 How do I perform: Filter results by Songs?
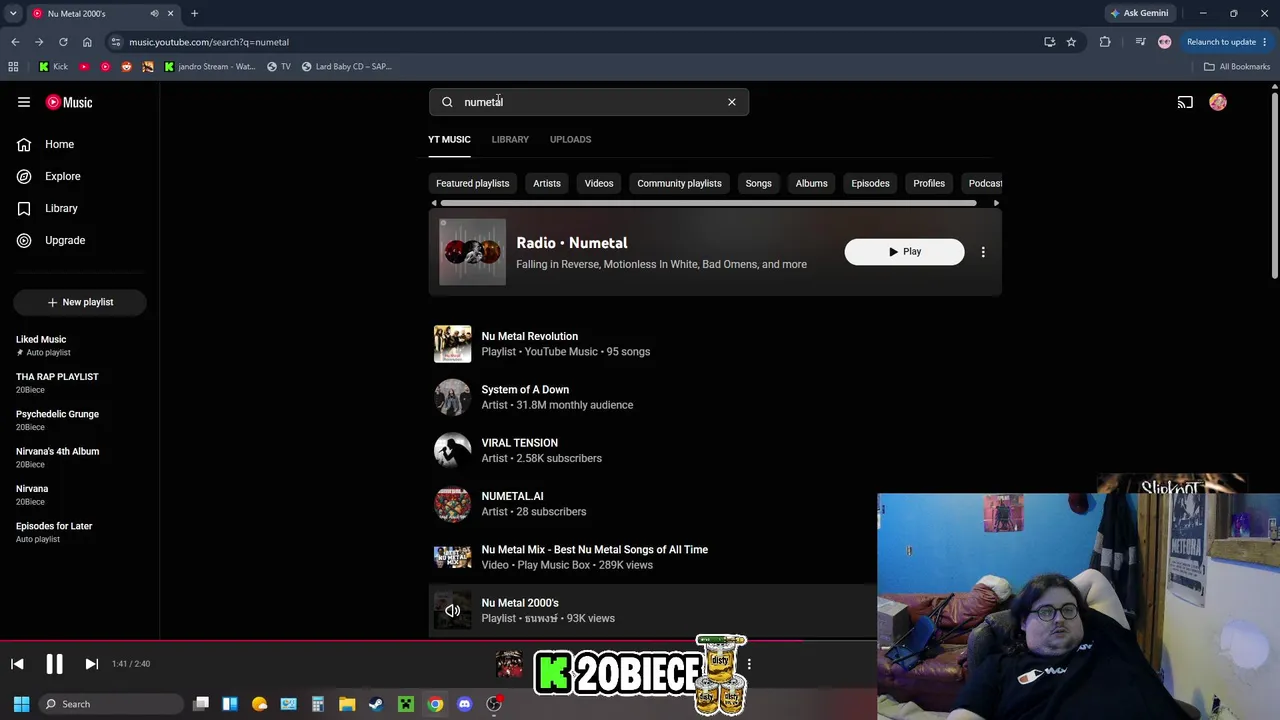click(758, 183)
